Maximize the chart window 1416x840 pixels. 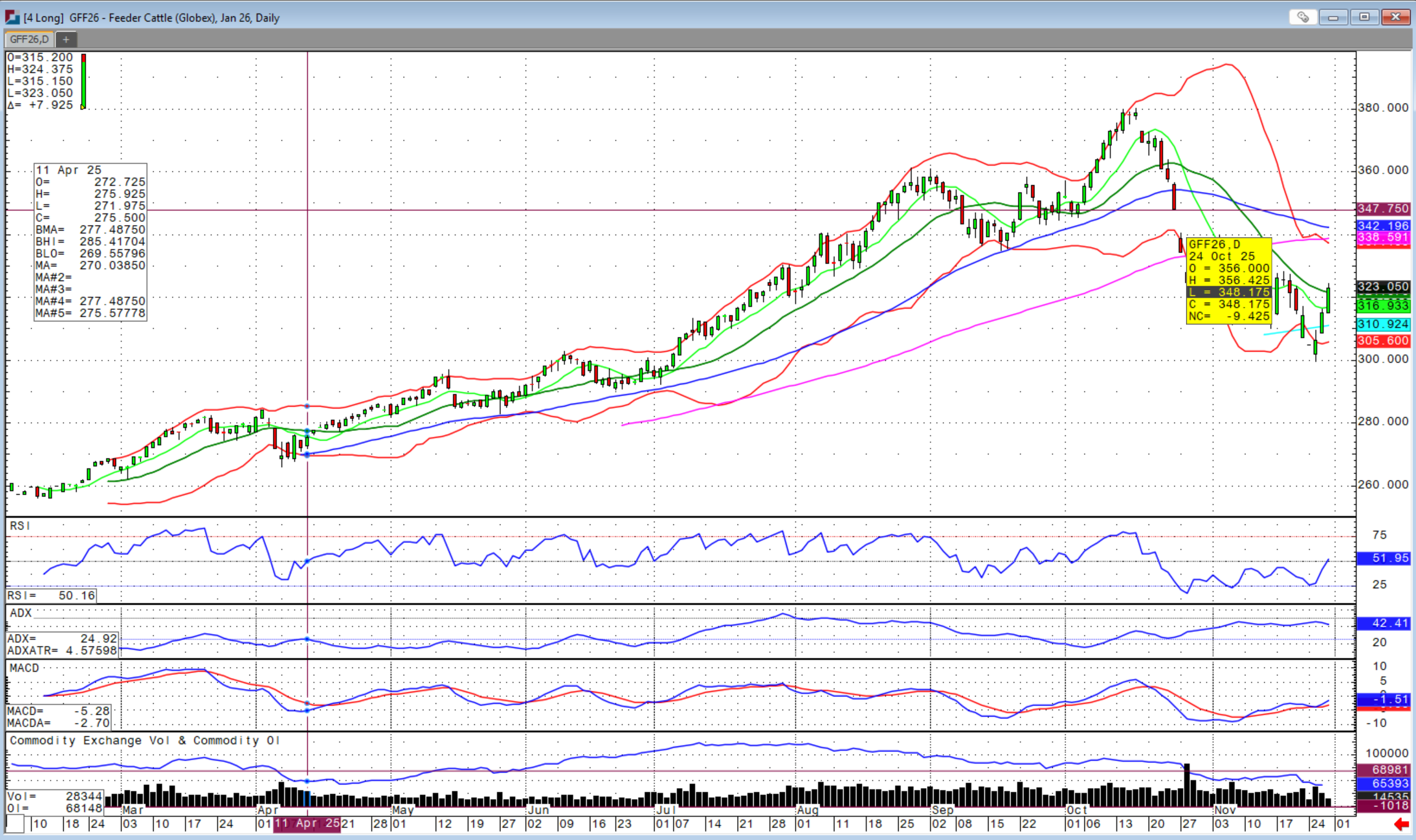(x=1364, y=17)
